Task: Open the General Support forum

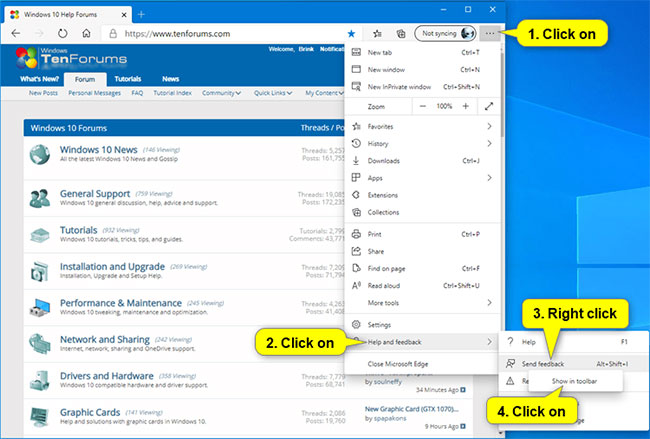Action: click(x=95, y=194)
